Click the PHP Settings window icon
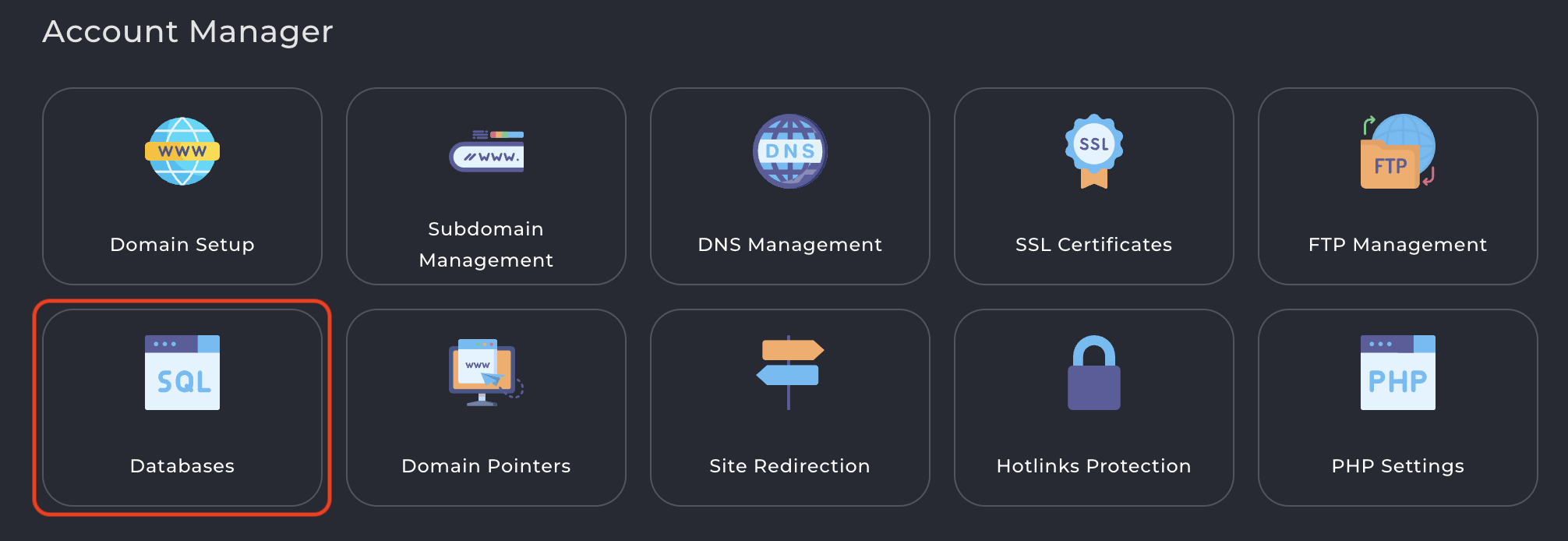This screenshot has height=541, width=1568. (1398, 373)
